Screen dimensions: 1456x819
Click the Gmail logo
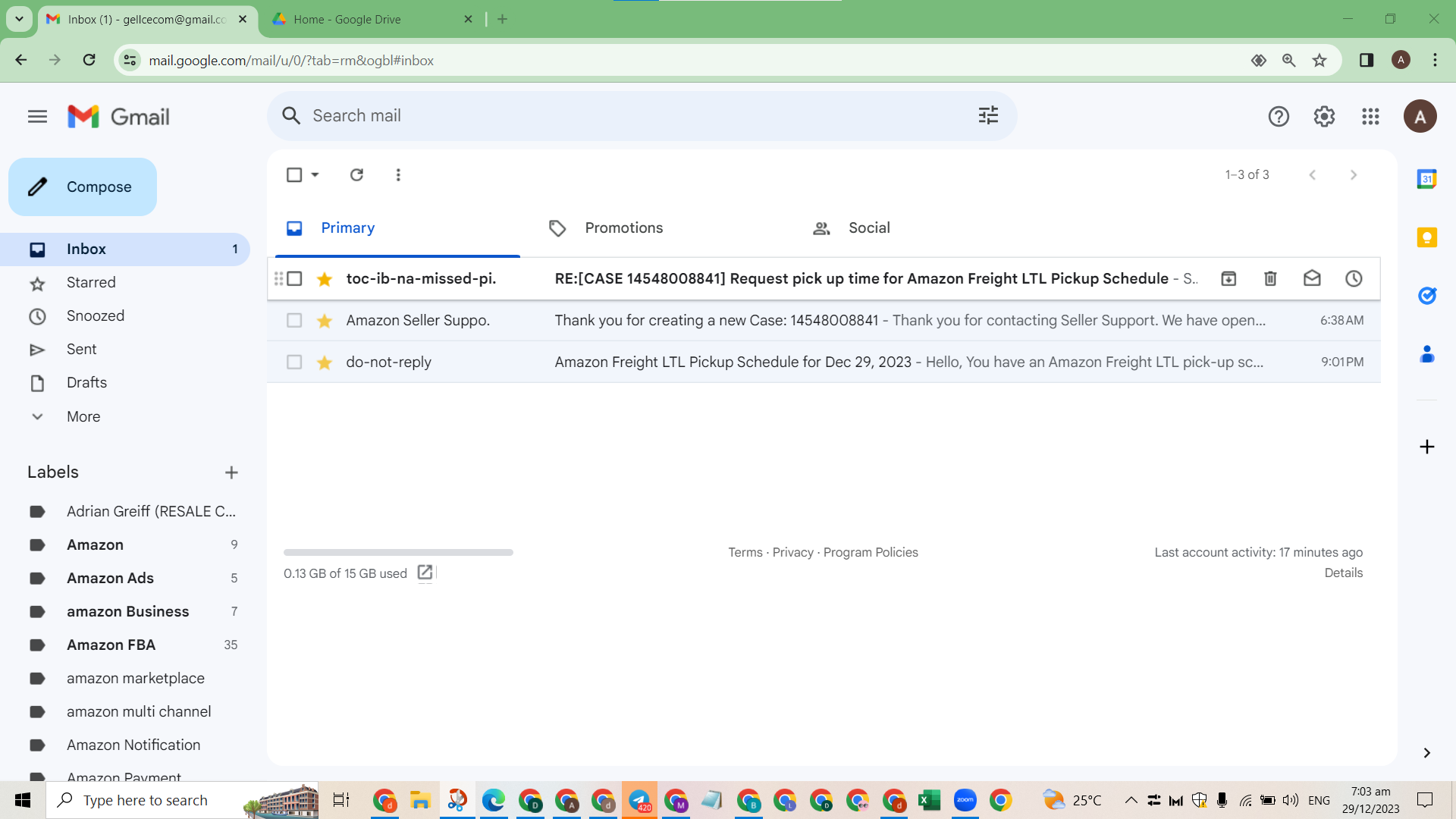click(x=118, y=116)
